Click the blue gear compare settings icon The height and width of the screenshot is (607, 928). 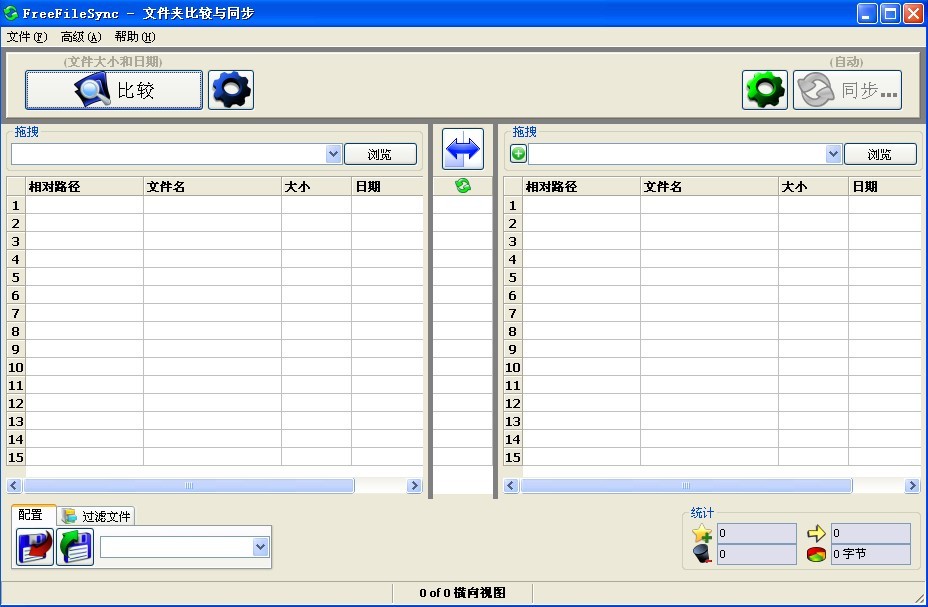231,90
